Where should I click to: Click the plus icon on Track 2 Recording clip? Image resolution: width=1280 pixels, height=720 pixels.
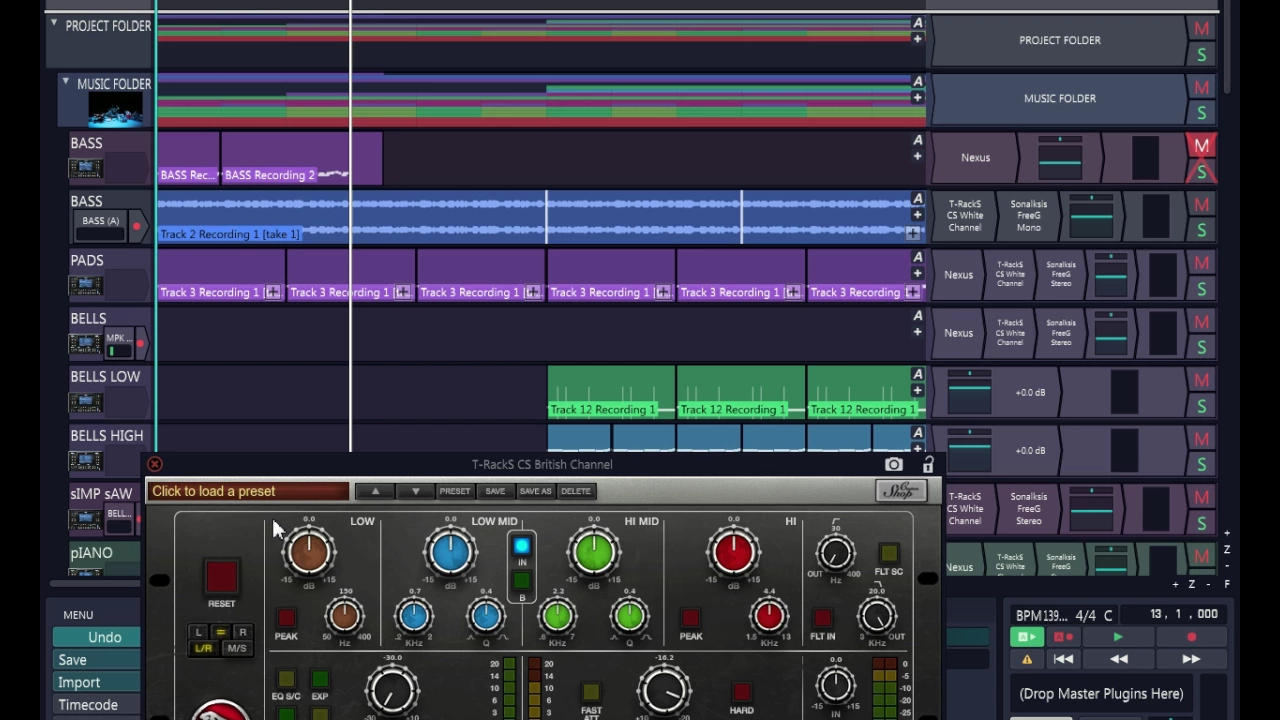912,233
